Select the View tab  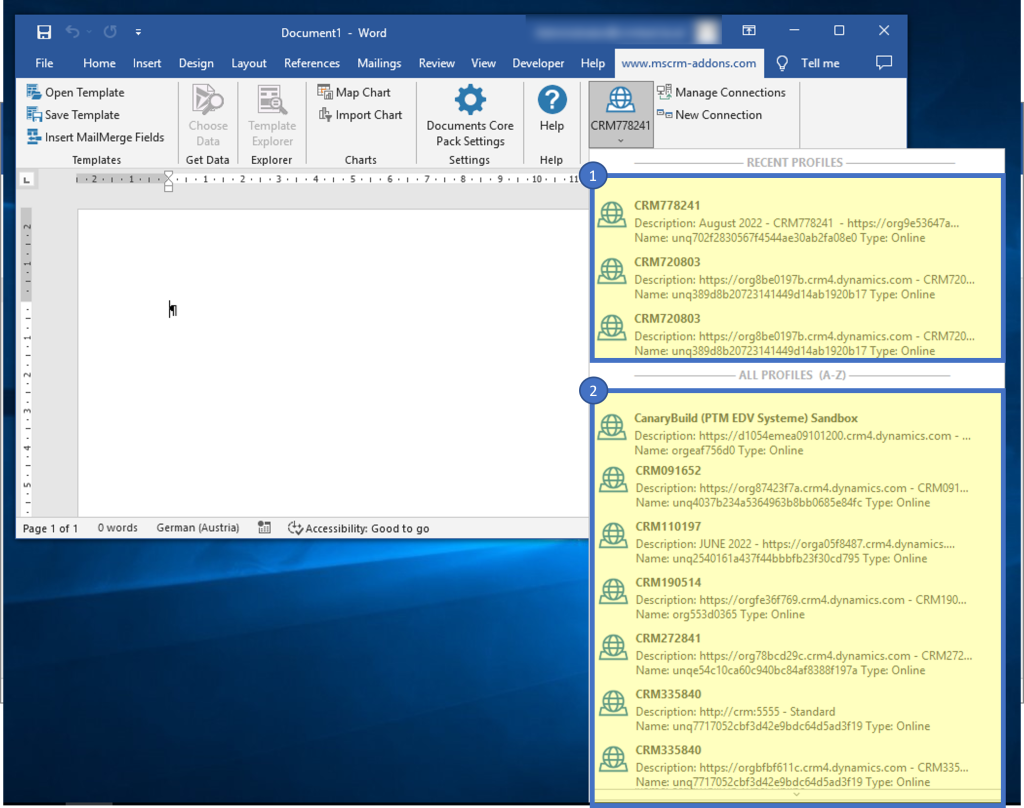pos(483,63)
